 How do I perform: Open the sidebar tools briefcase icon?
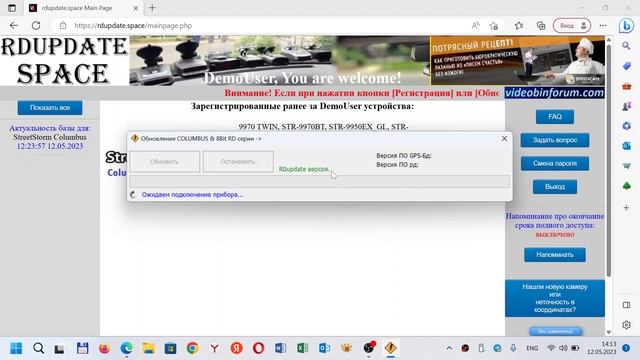pos(626,86)
